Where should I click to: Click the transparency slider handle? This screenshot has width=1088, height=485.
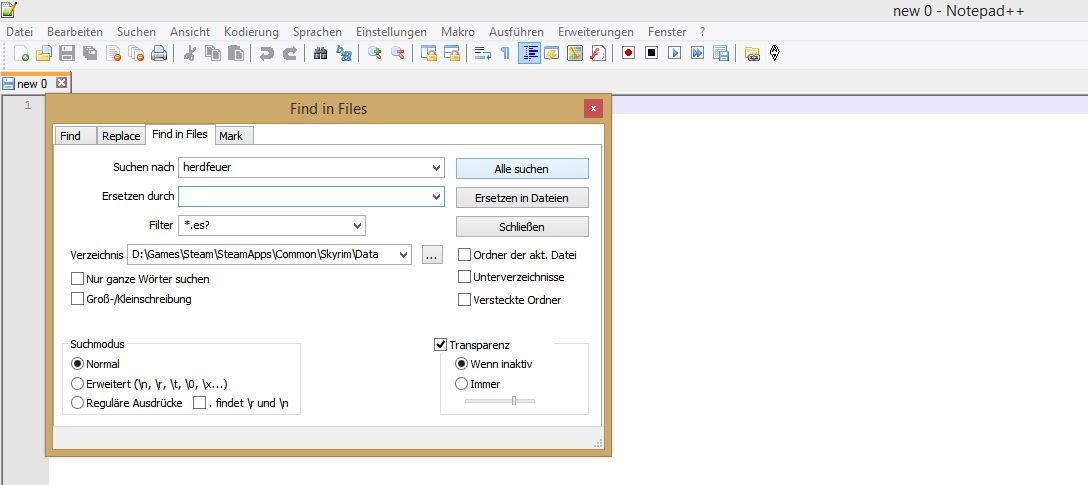pos(513,400)
